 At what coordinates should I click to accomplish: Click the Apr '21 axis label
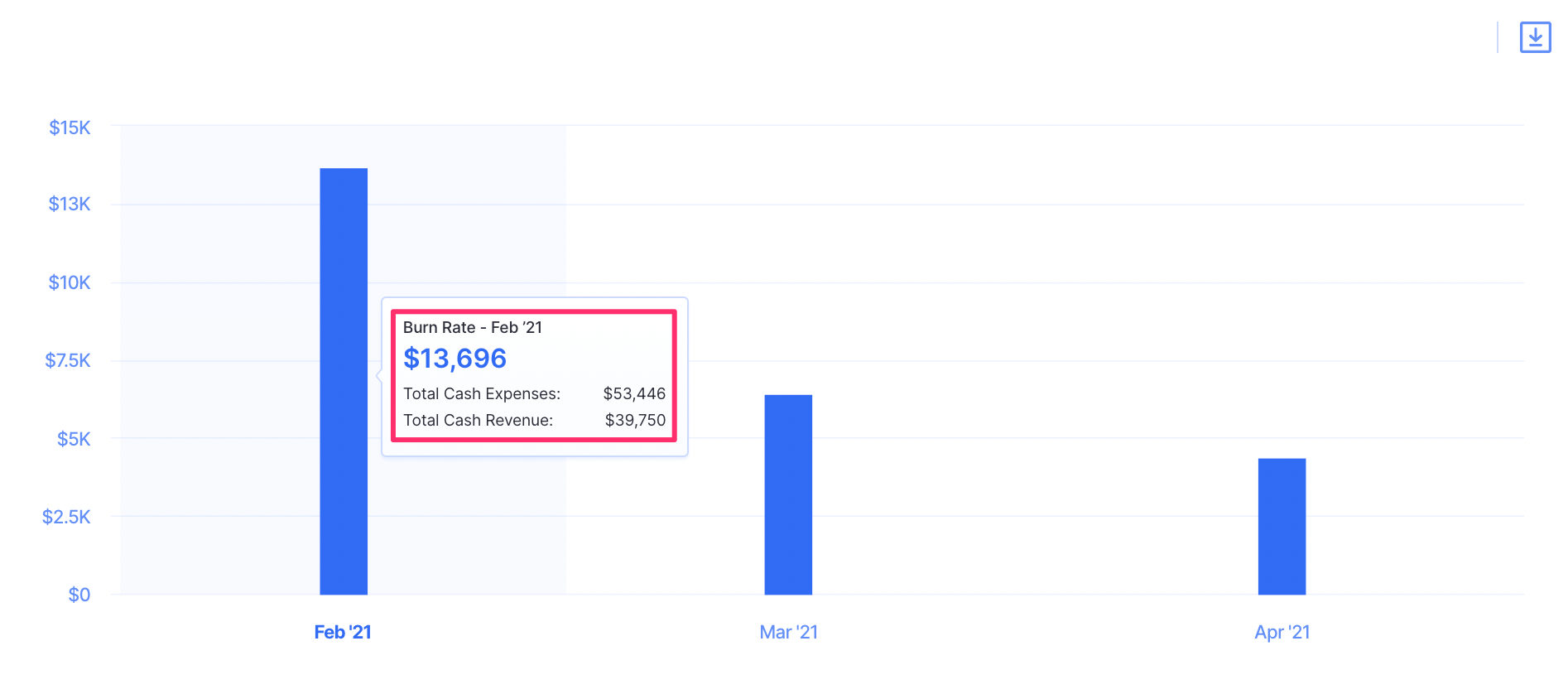tap(1282, 632)
